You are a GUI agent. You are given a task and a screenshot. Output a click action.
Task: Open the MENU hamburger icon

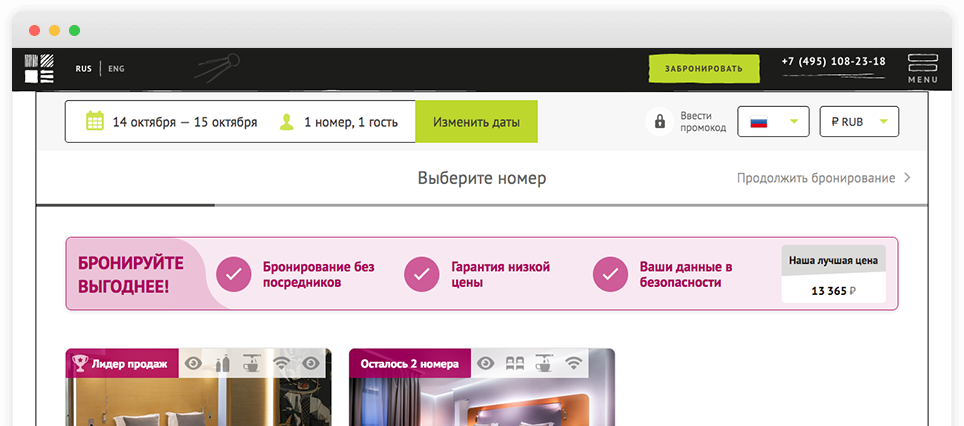[923, 63]
